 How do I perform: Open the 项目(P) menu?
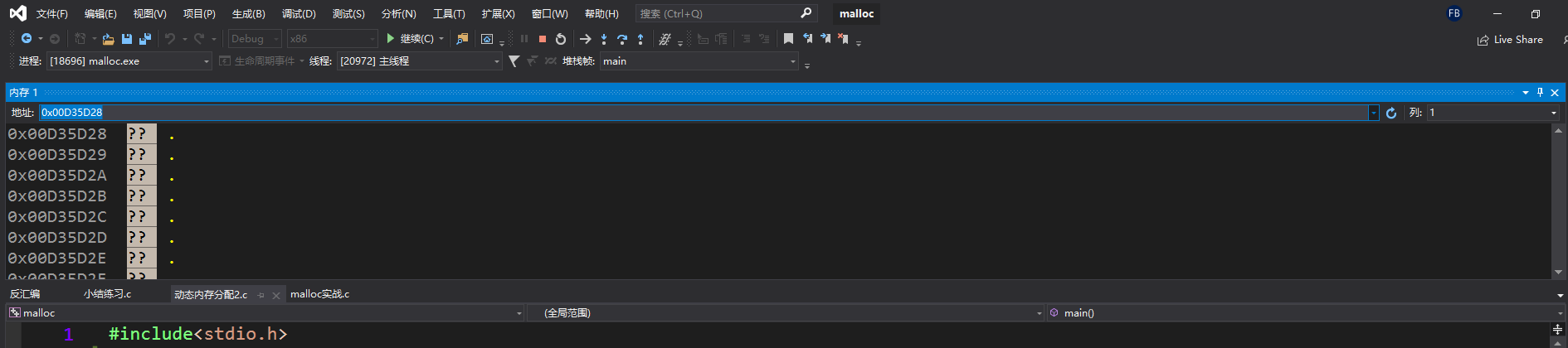[x=199, y=14]
